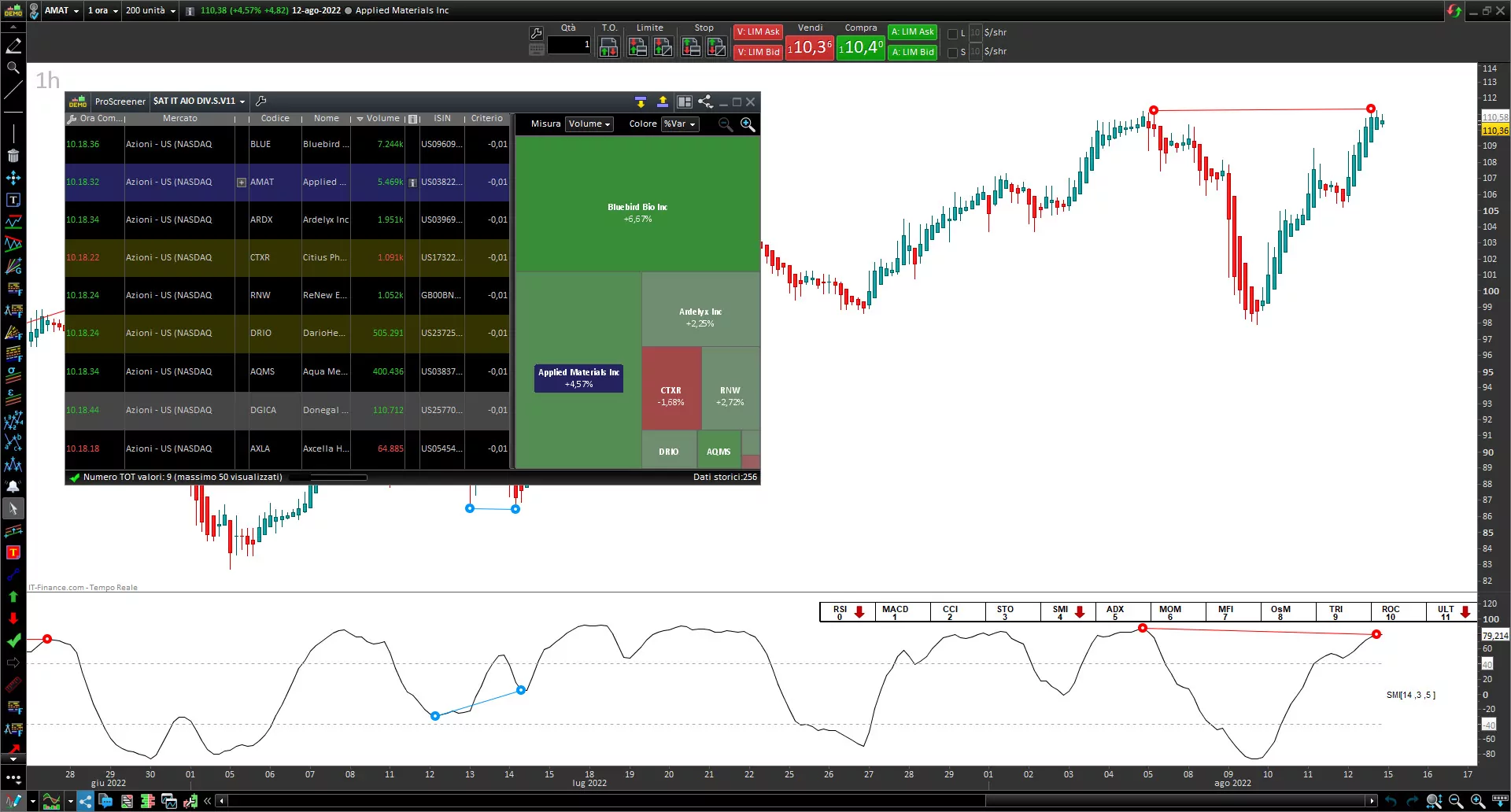Select the red down arrow tool

[13, 618]
